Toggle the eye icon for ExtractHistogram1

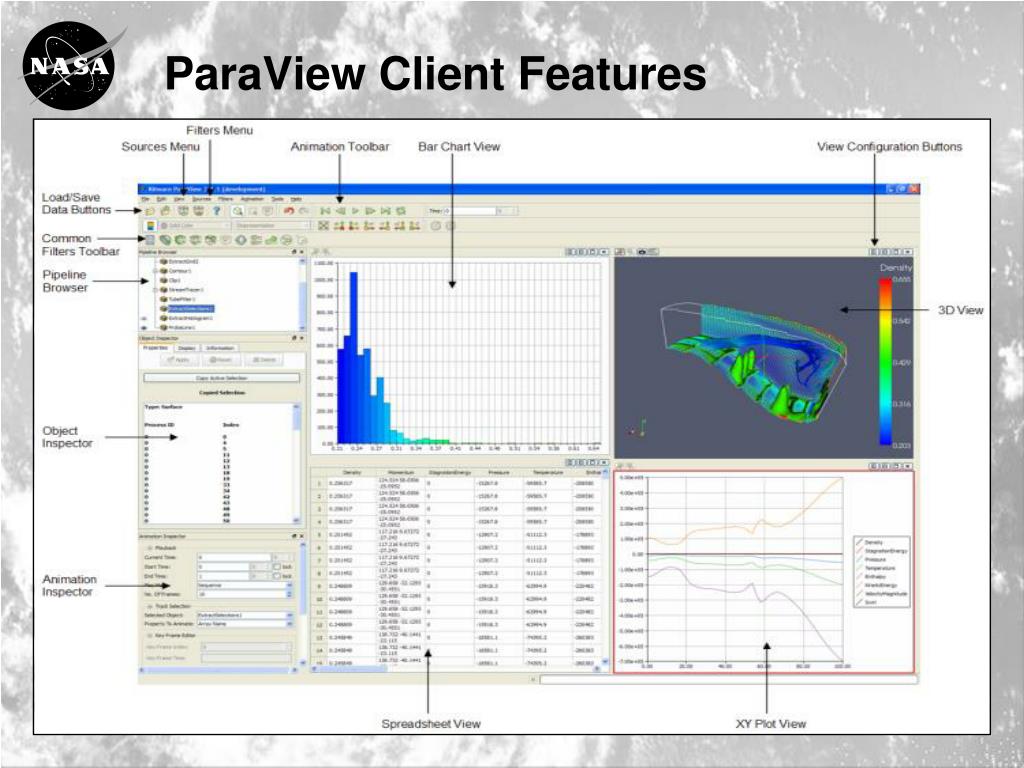(x=144, y=319)
